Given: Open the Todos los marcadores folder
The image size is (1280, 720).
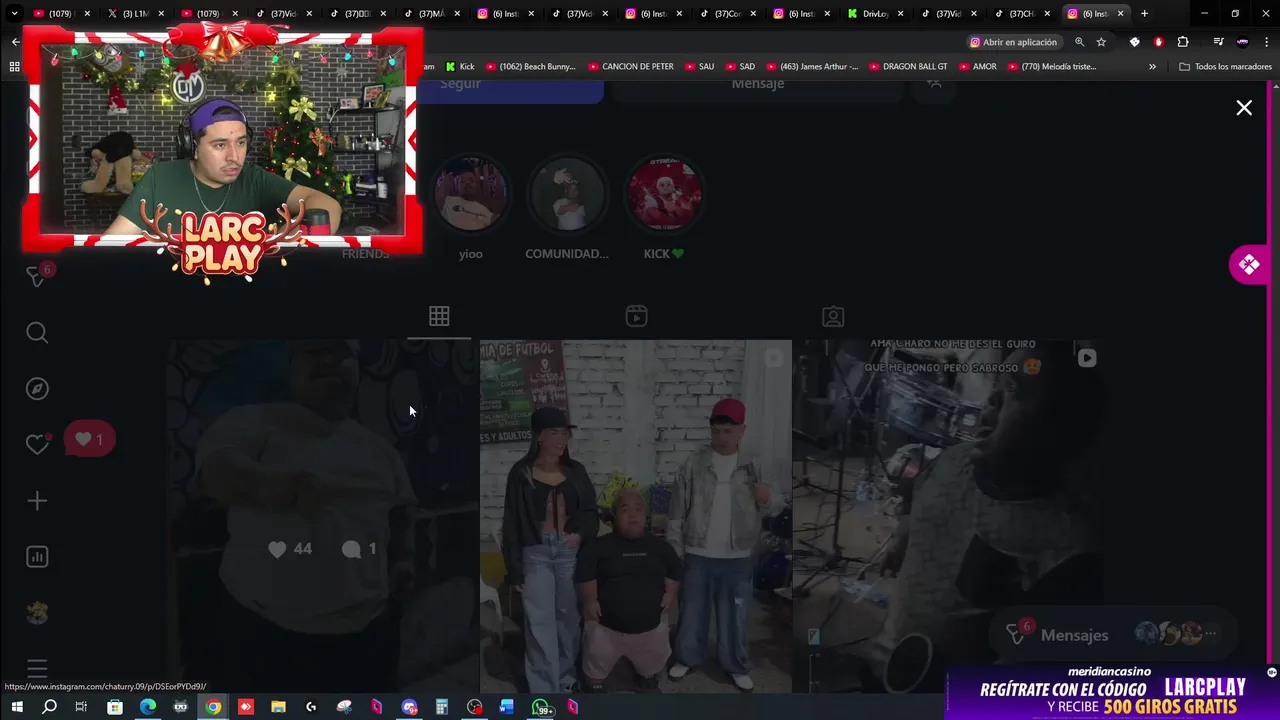Looking at the screenshot, I should (1225, 67).
